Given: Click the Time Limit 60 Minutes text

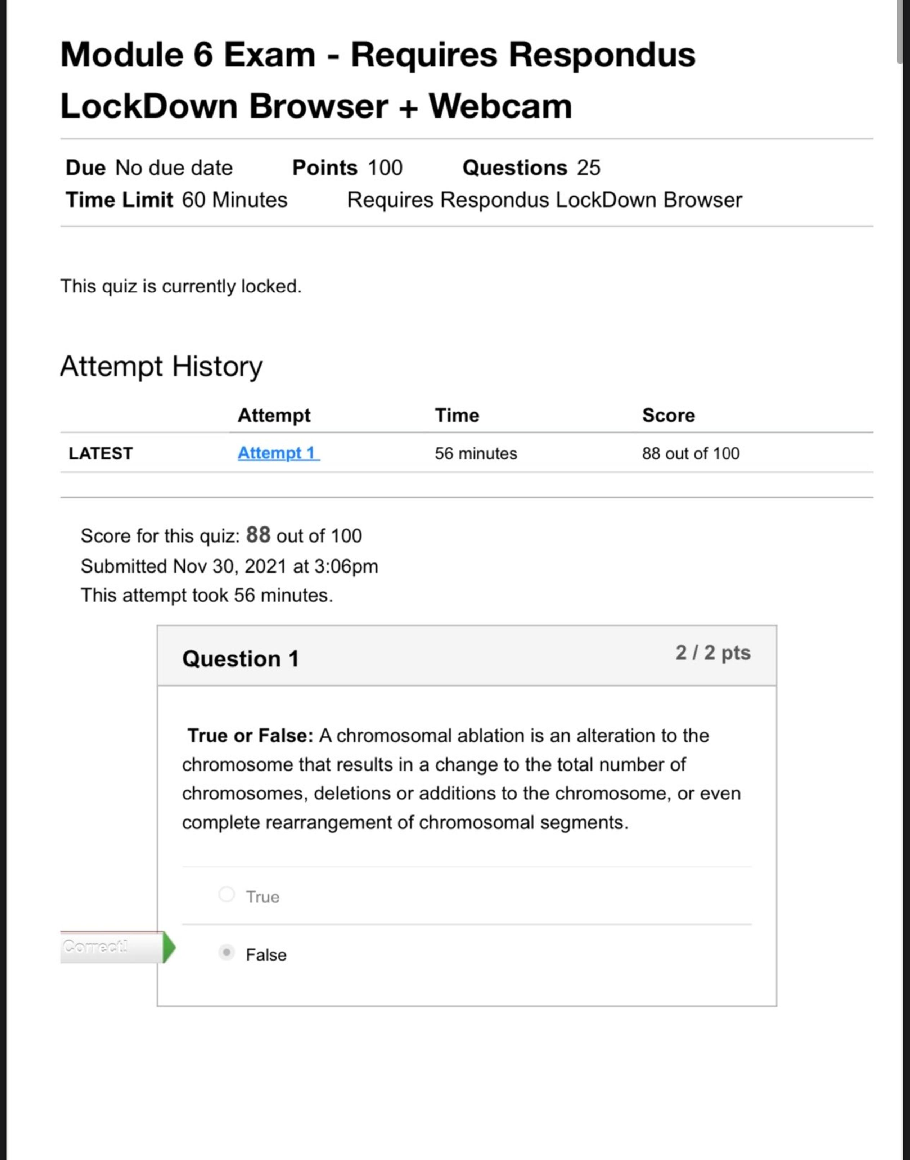Looking at the screenshot, I should [177, 200].
